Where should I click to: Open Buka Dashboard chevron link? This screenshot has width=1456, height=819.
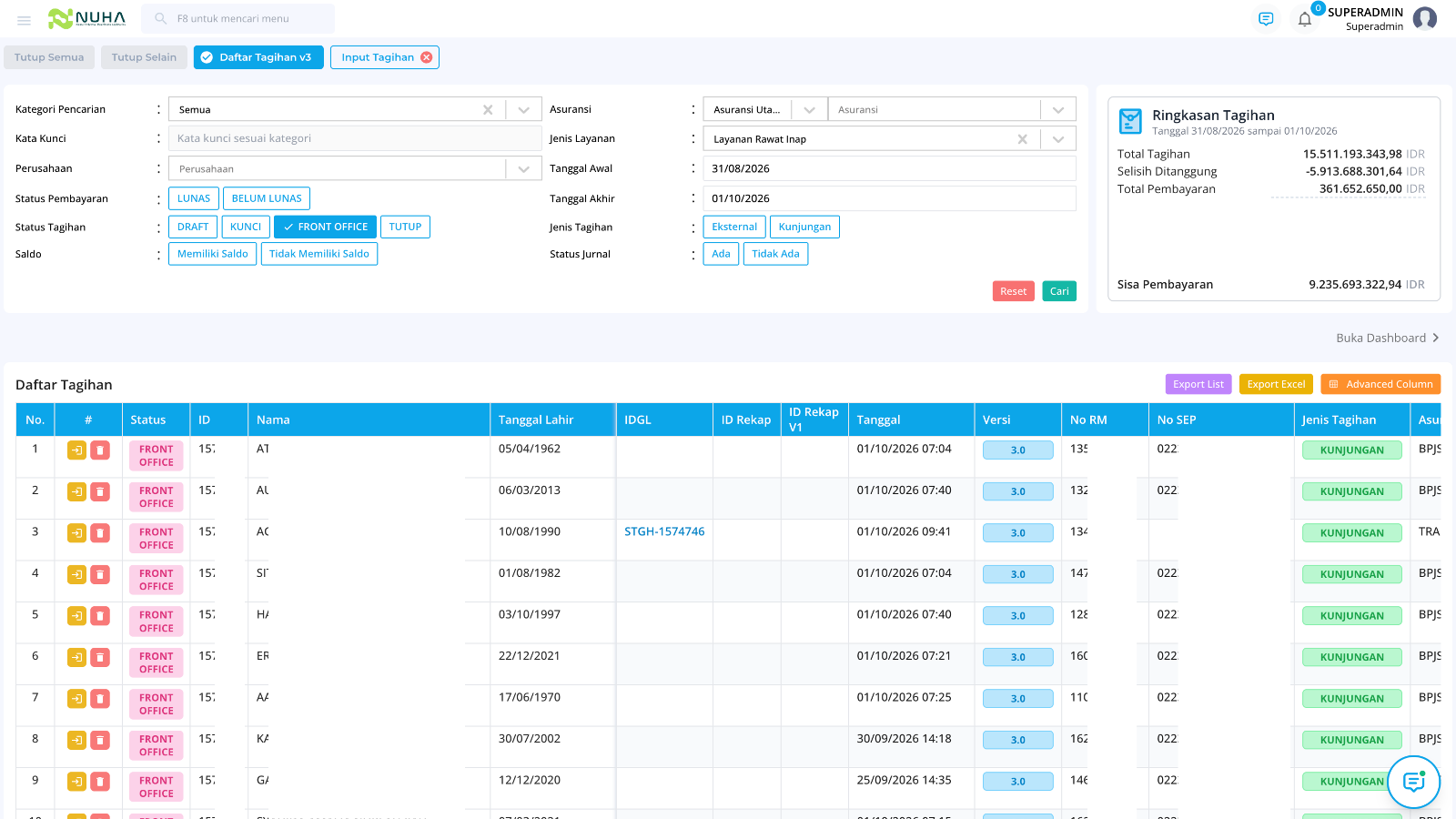tap(1388, 338)
